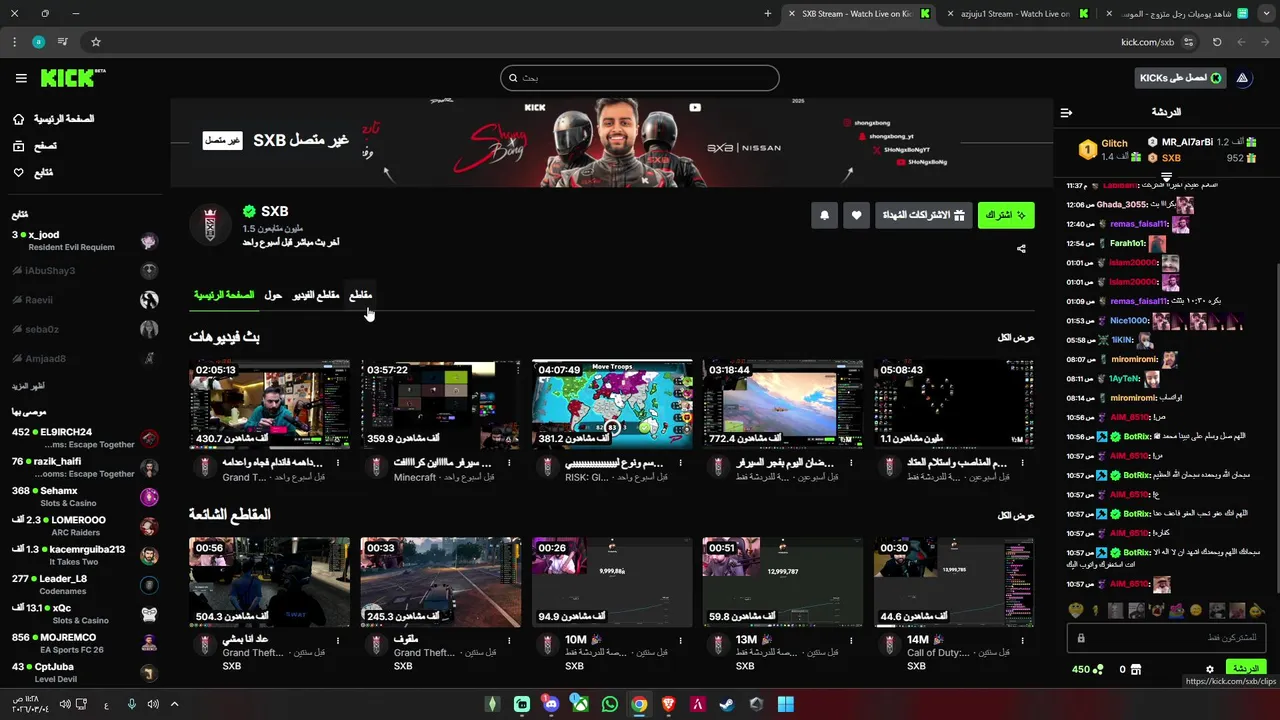This screenshot has width=1280, height=720.
Task: Open the 04:07:49 RISK video thumbnail
Action: [612, 404]
